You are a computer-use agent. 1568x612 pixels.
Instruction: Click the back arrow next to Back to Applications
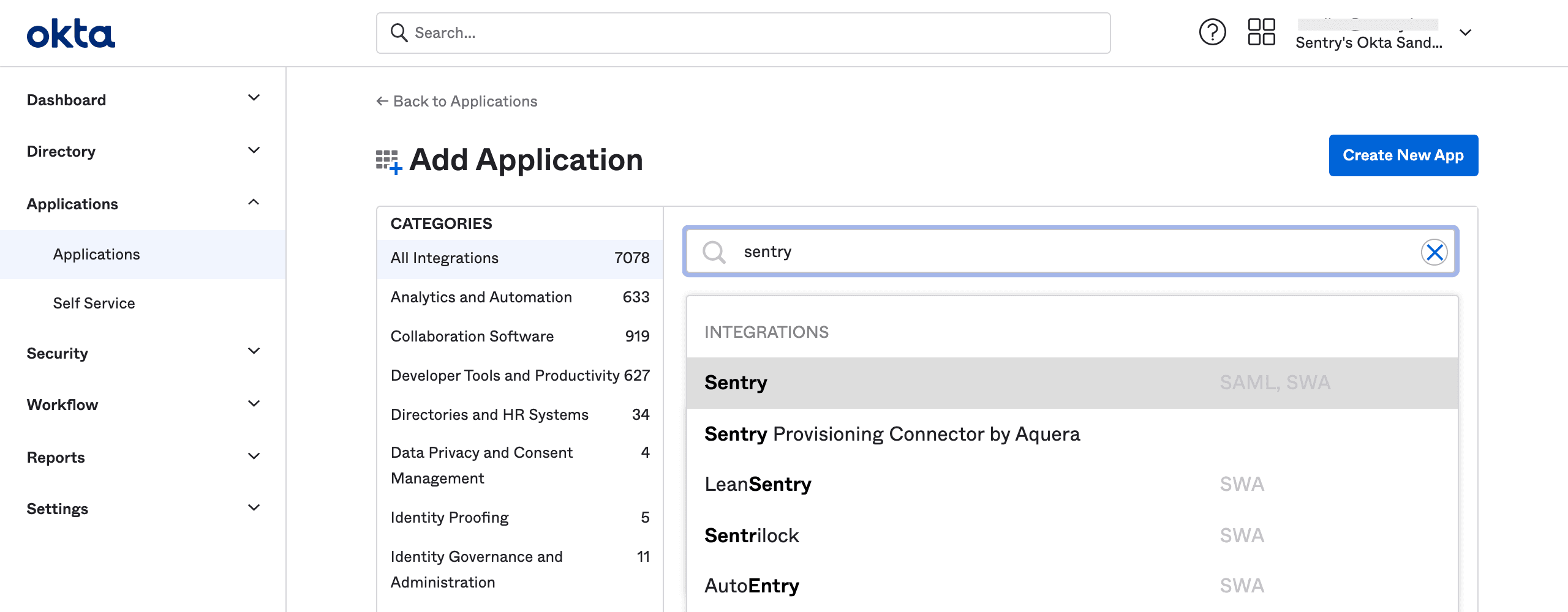pyautogui.click(x=381, y=101)
